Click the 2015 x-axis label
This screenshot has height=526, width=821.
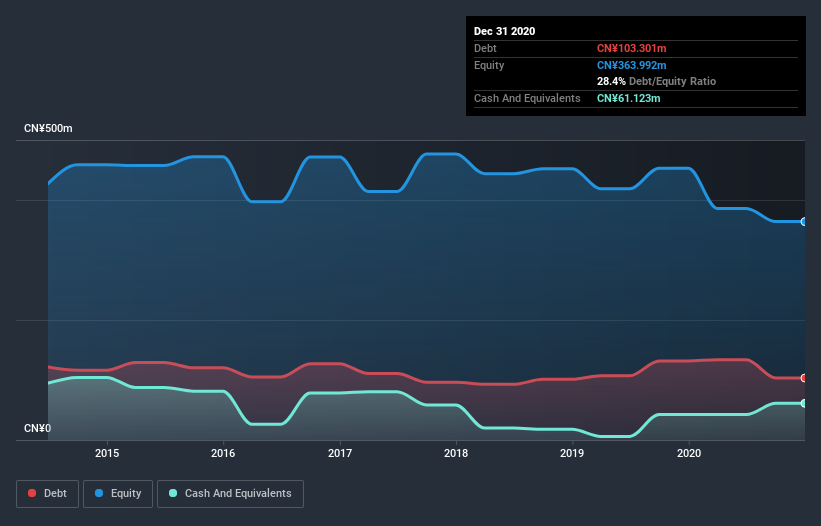[x=107, y=453]
